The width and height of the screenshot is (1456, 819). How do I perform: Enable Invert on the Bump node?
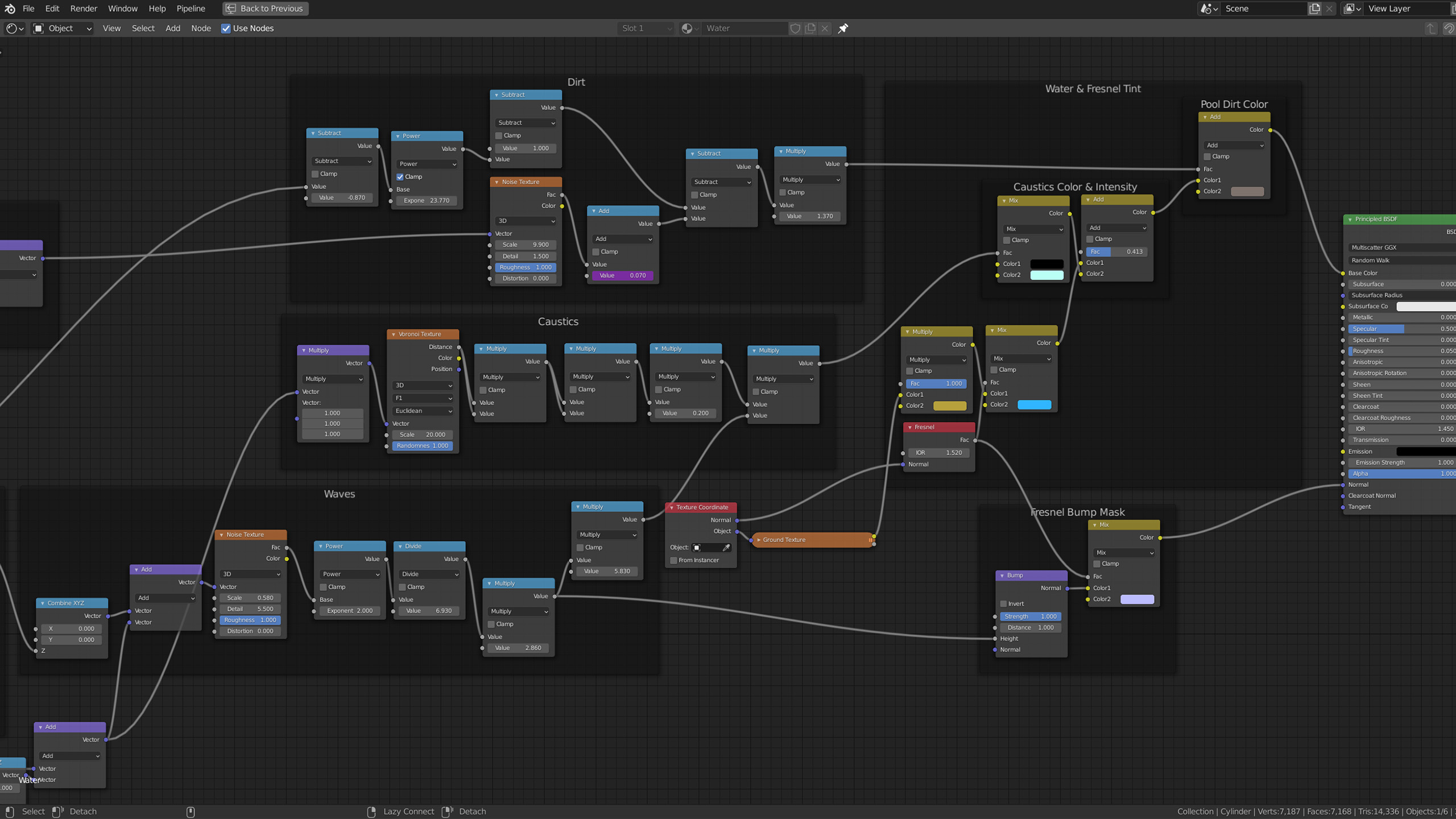tap(1004, 603)
